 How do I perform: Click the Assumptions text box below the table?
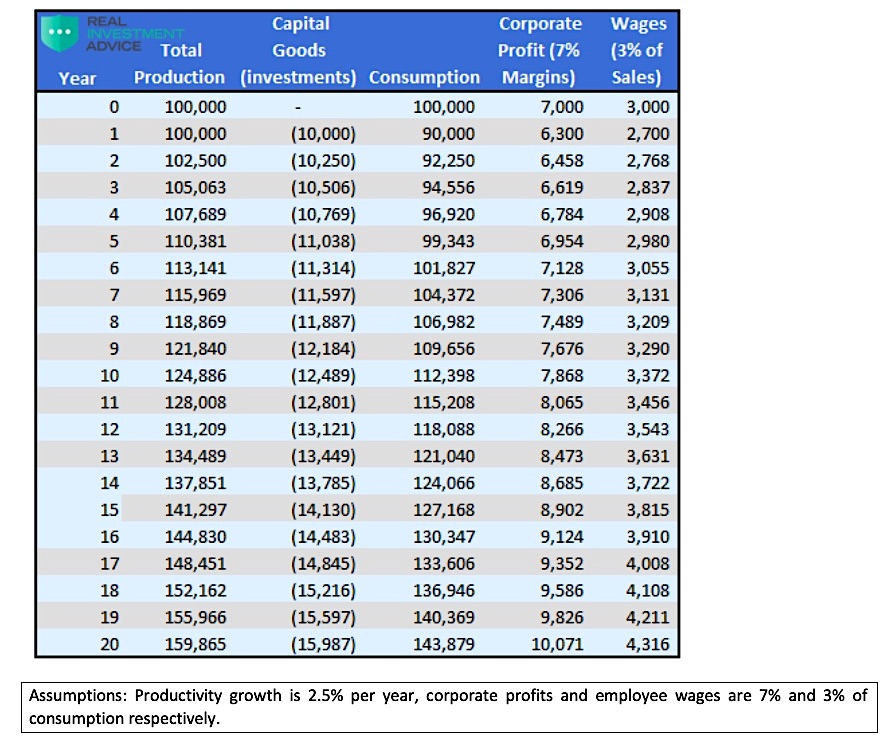coord(448,706)
